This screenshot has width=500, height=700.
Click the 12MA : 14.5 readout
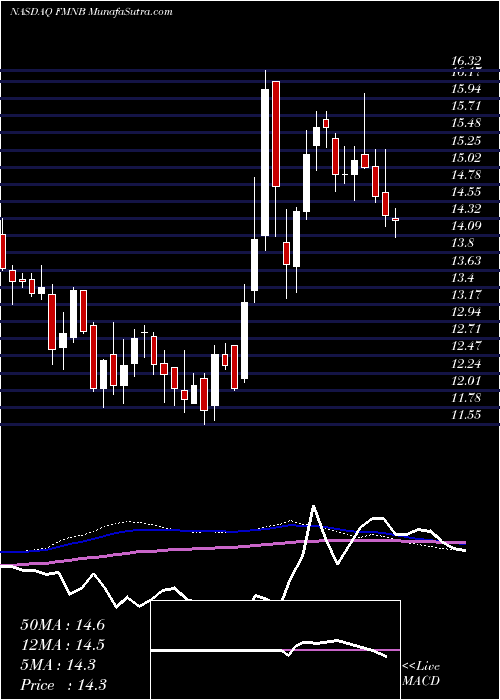coord(62,645)
